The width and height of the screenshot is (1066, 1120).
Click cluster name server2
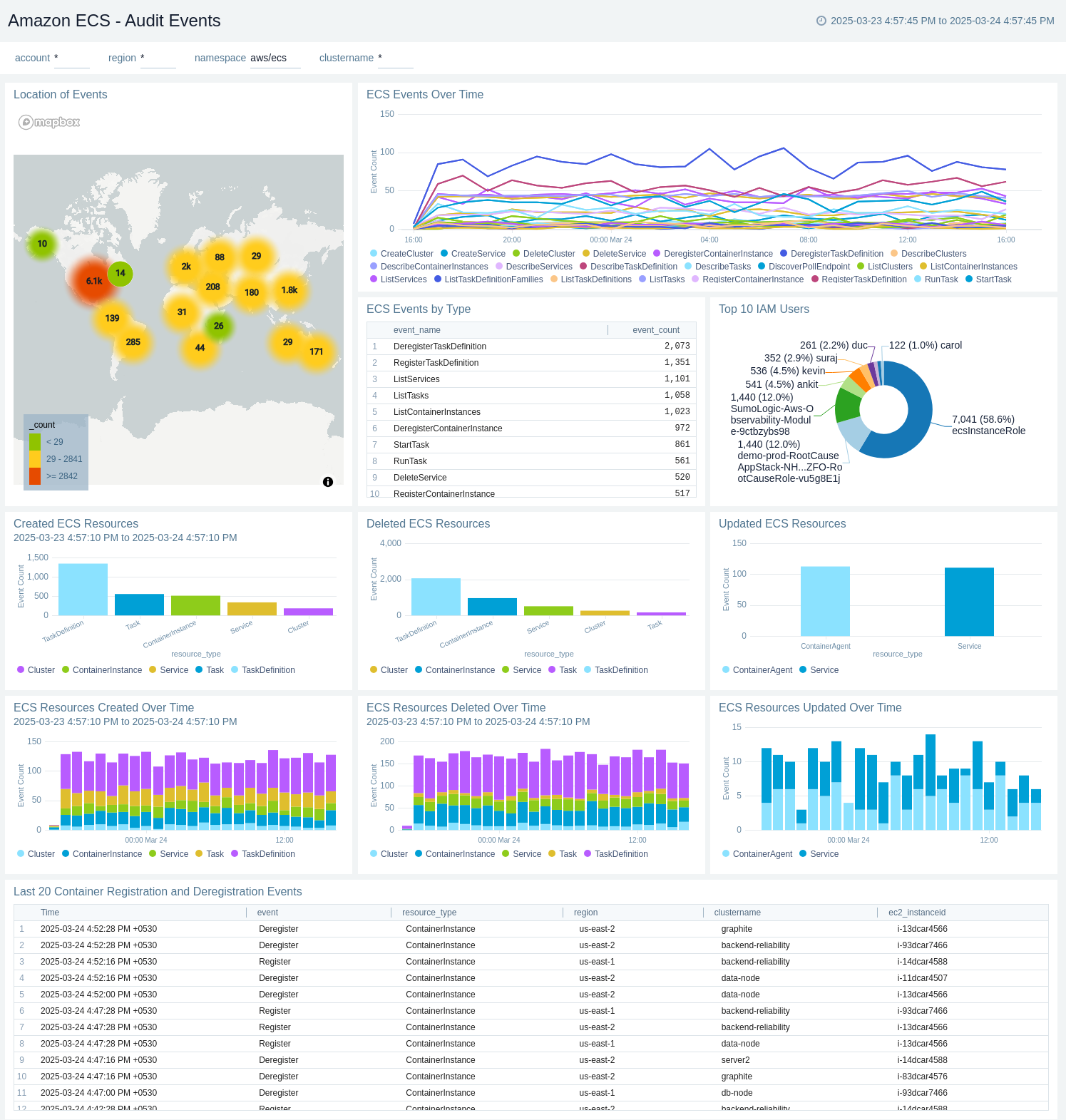tap(735, 1060)
